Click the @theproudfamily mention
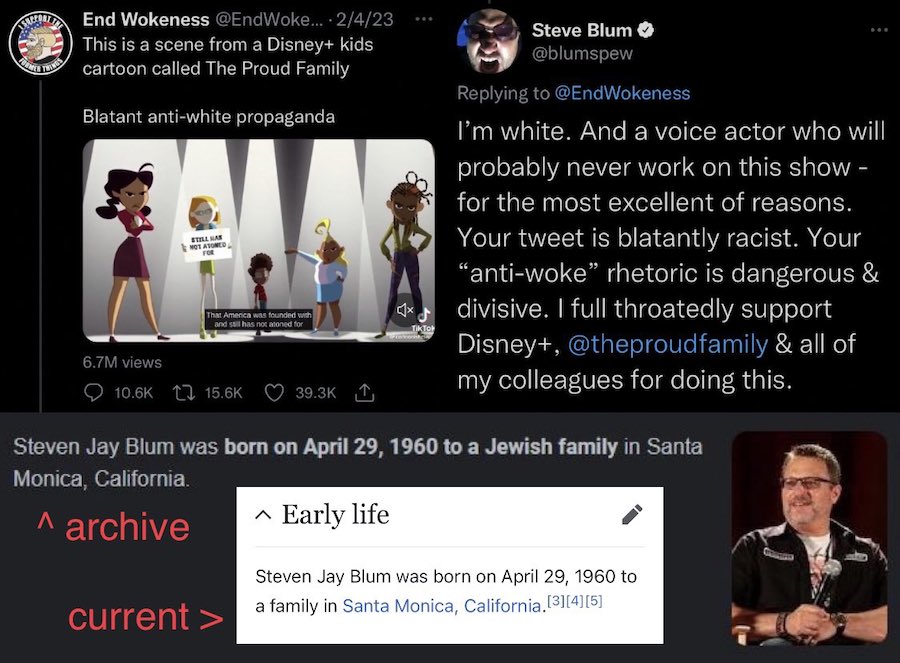The image size is (900, 663). click(668, 344)
